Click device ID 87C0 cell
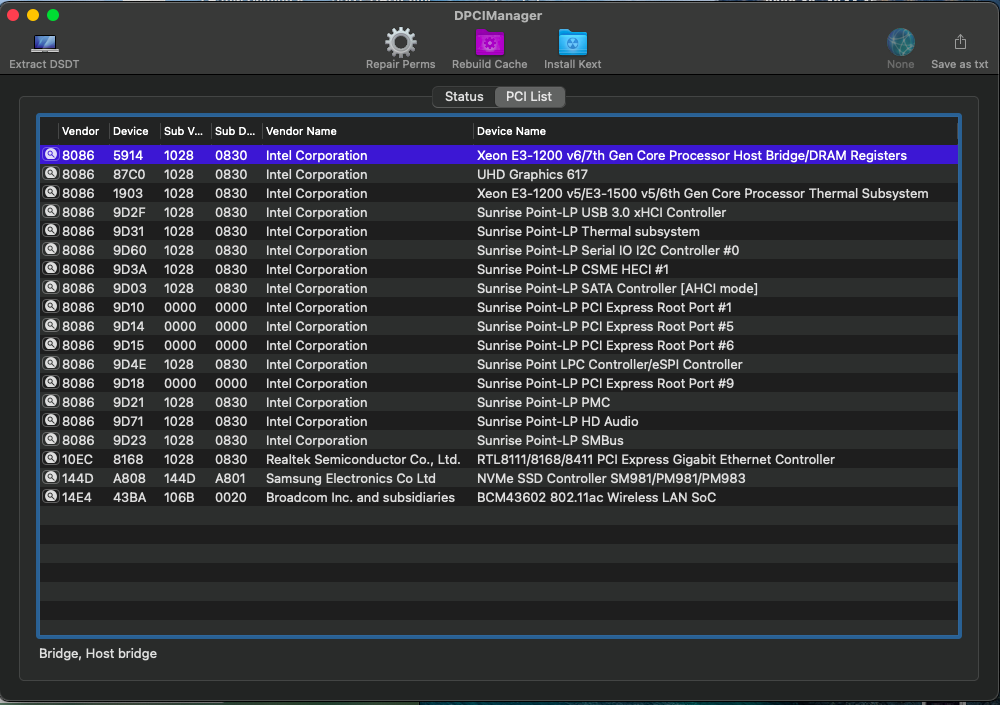This screenshot has width=1000, height=705. (x=129, y=174)
